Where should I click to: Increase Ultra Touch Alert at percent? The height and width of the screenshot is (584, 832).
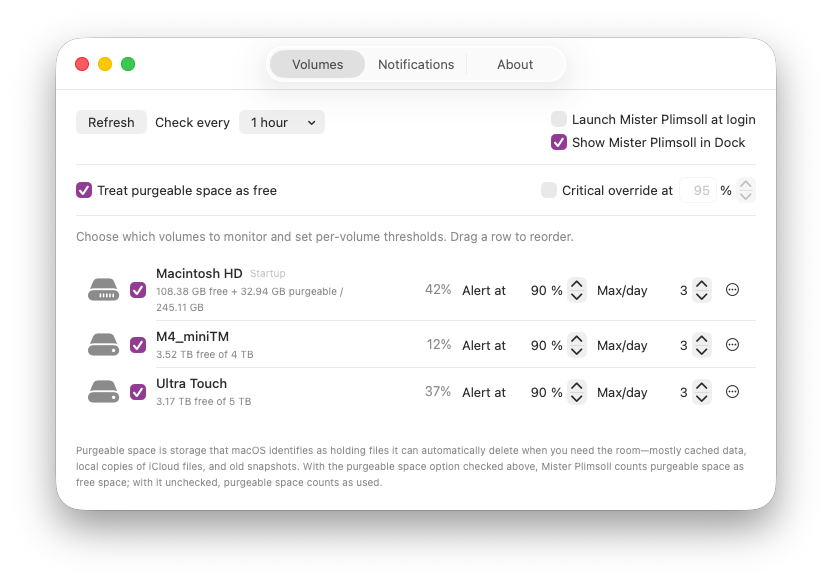point(577,386)
